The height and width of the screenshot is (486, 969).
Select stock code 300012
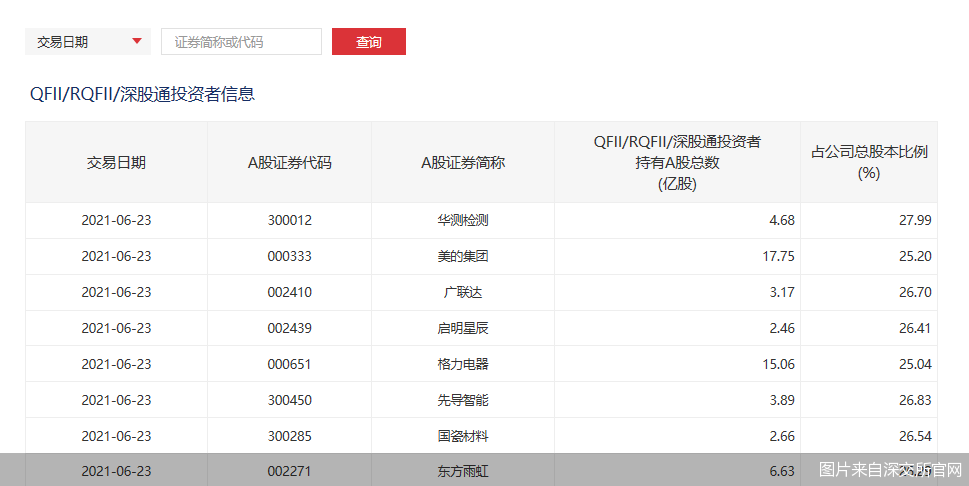click(289, 220)
